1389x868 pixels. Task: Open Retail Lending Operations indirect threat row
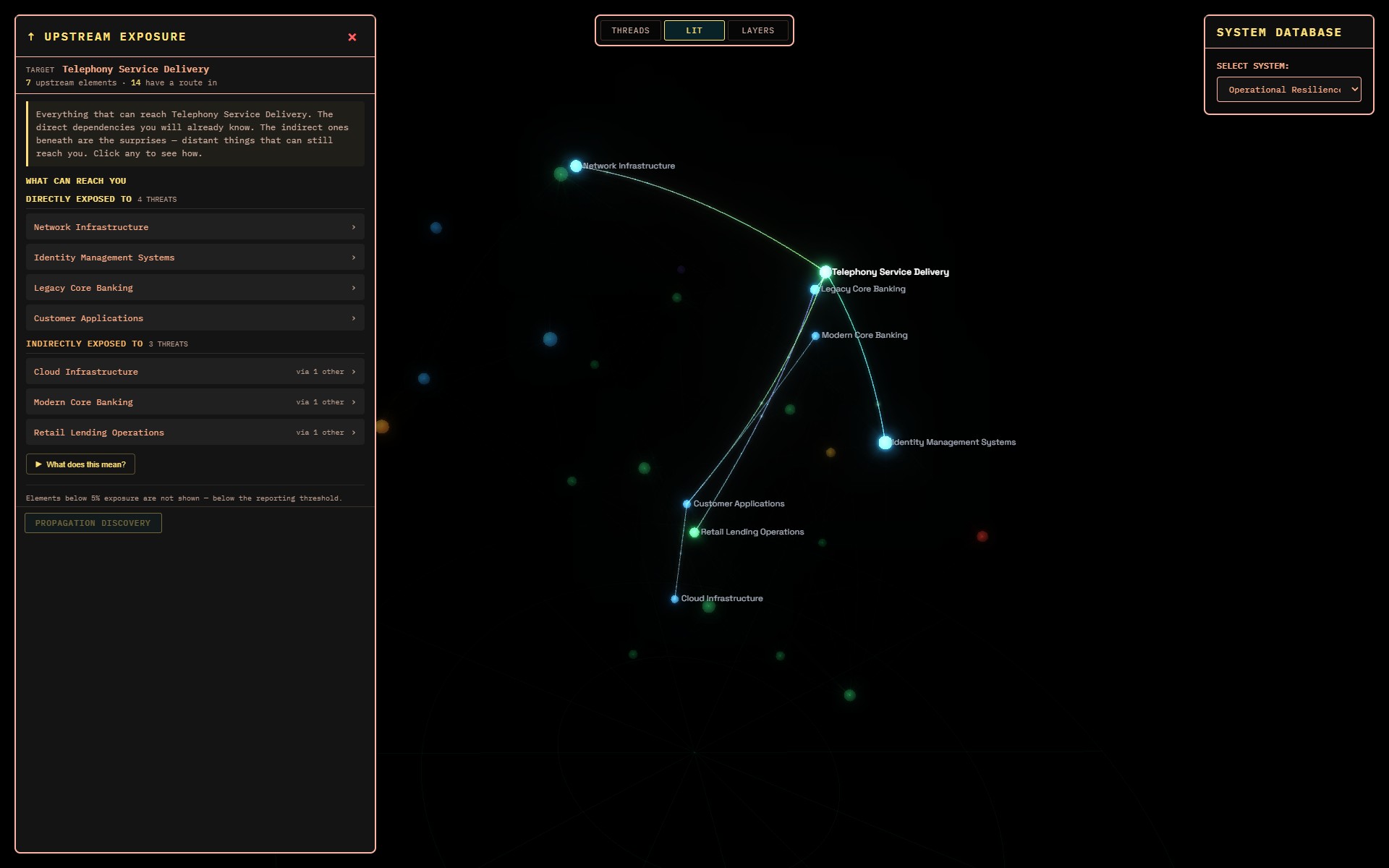click(195, 433)
